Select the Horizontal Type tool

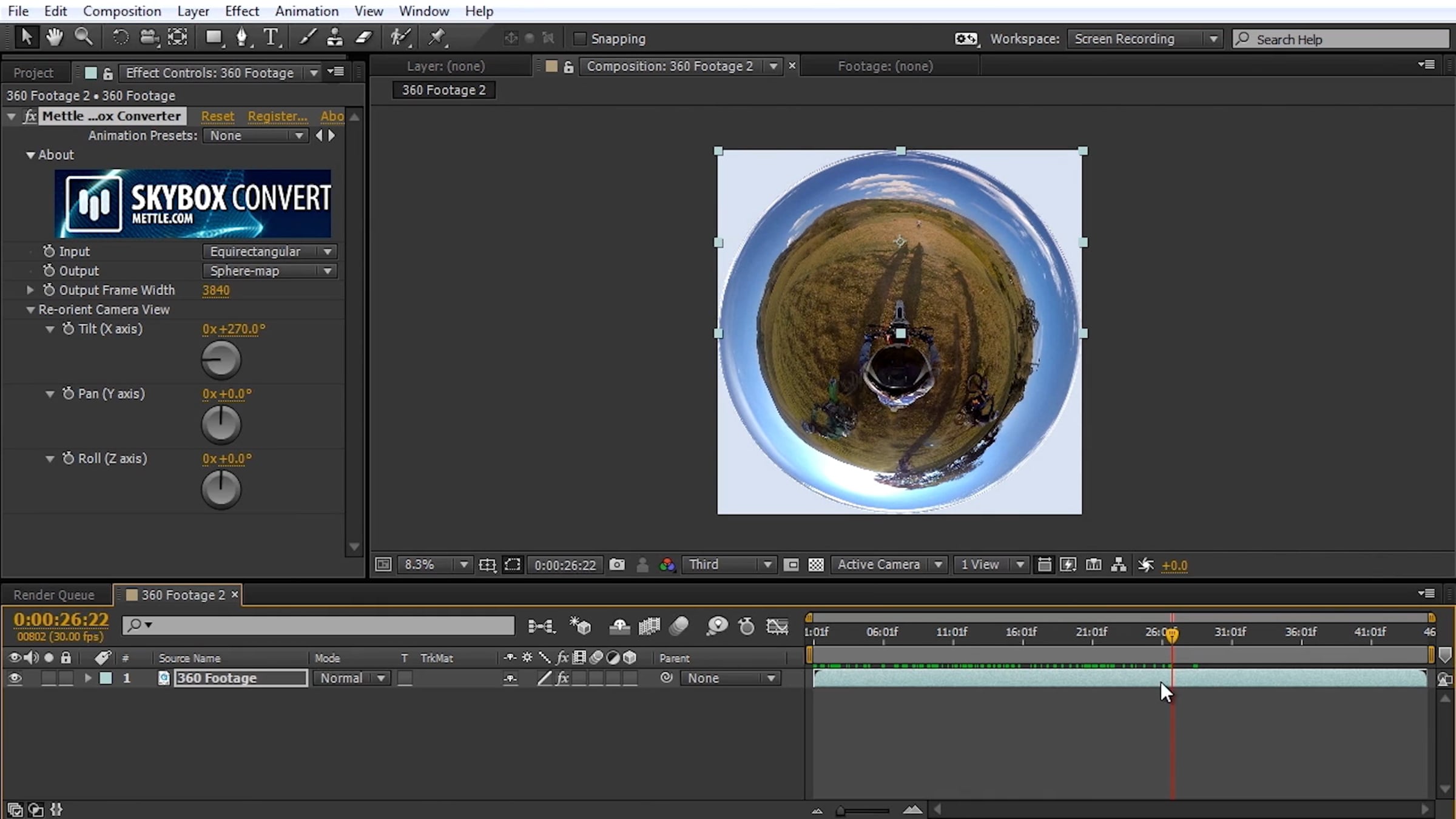click(271, 38)
